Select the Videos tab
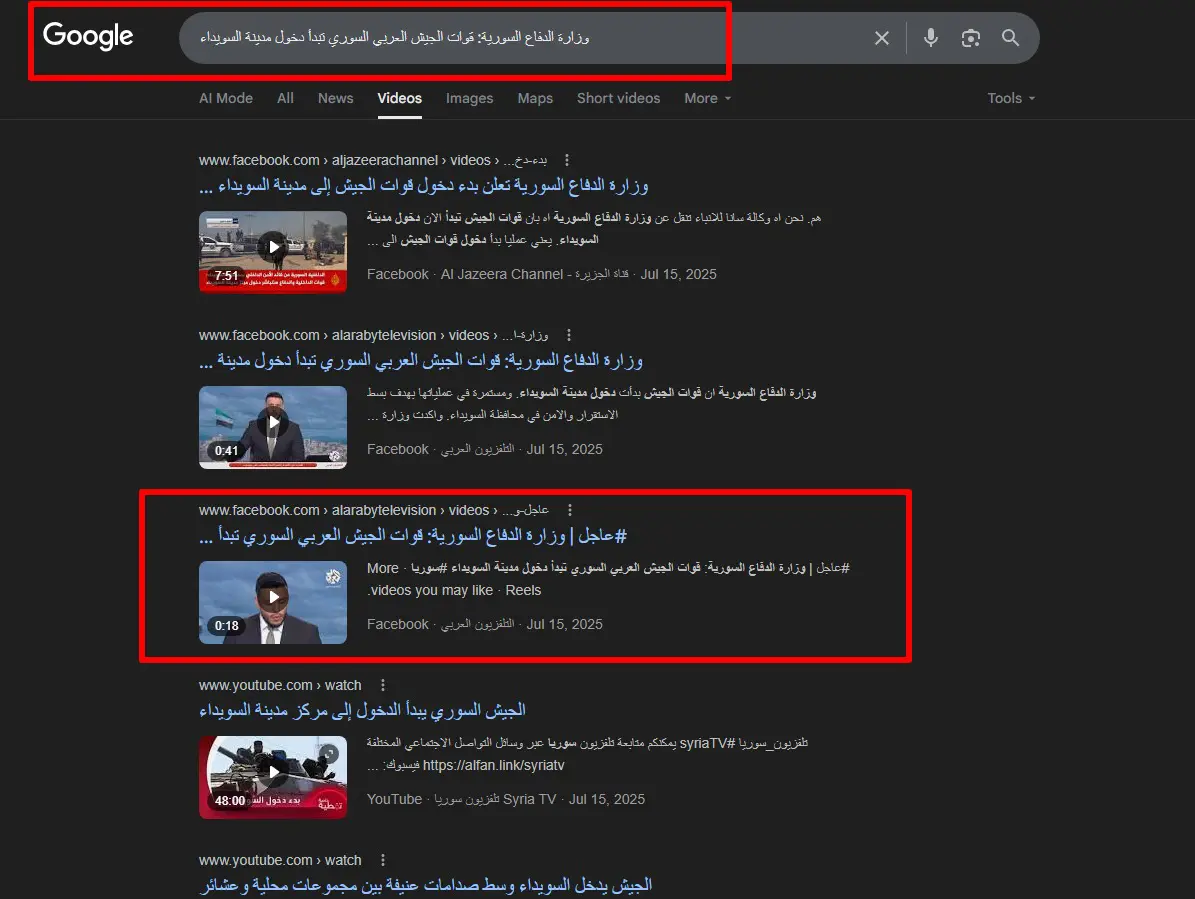 coord(399,98)
